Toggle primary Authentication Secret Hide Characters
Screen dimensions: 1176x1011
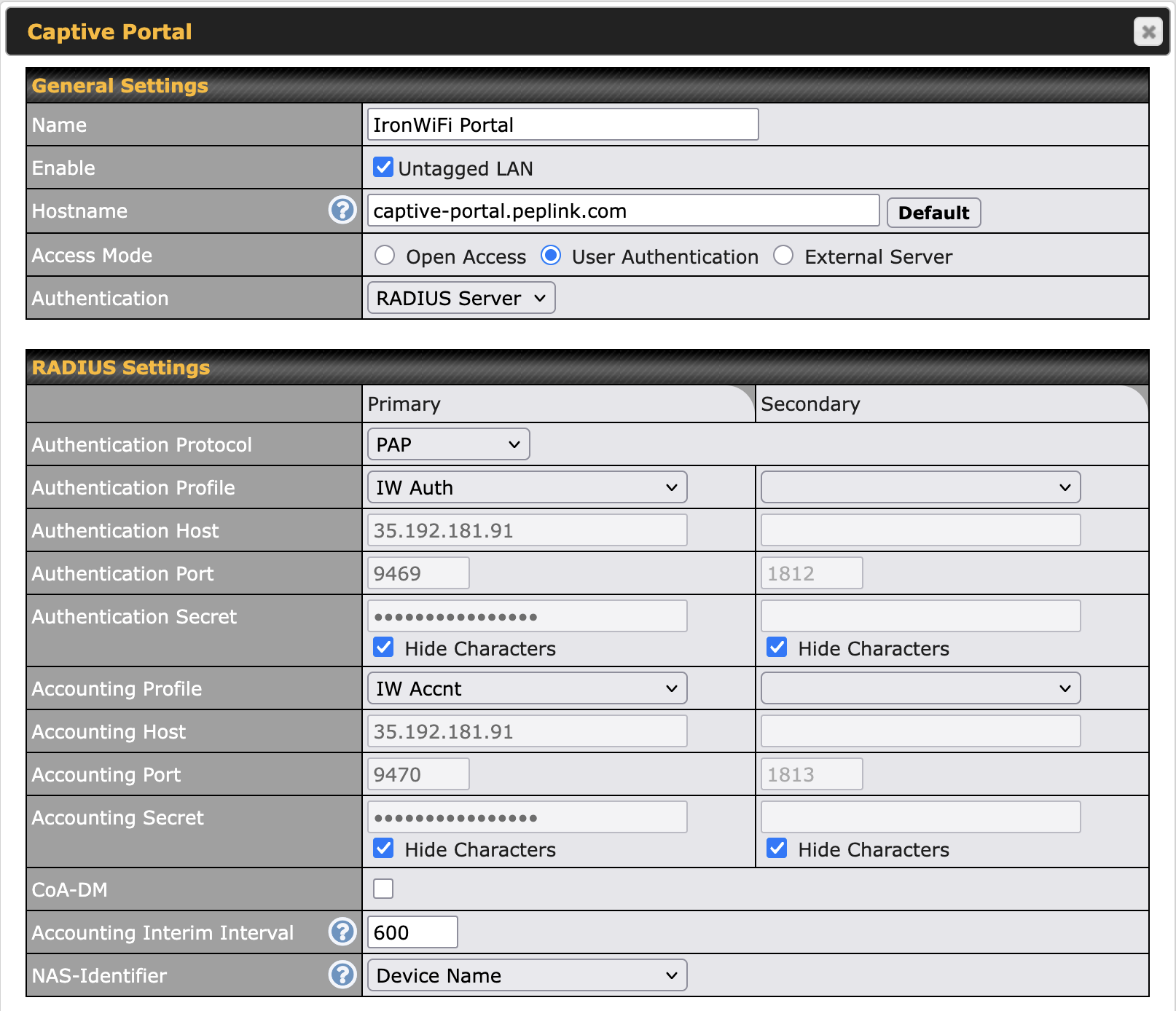[x=383, y=648]
